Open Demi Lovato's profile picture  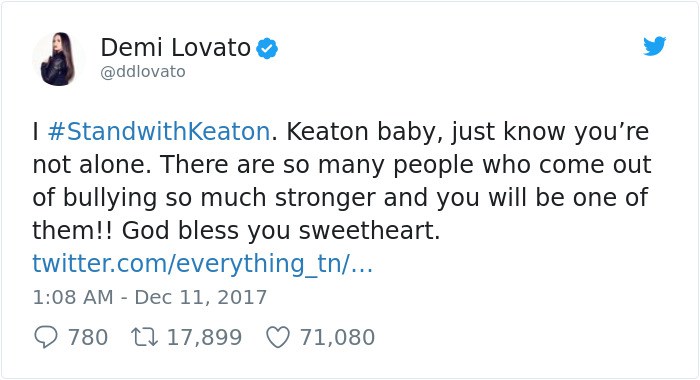click(57, 58)
